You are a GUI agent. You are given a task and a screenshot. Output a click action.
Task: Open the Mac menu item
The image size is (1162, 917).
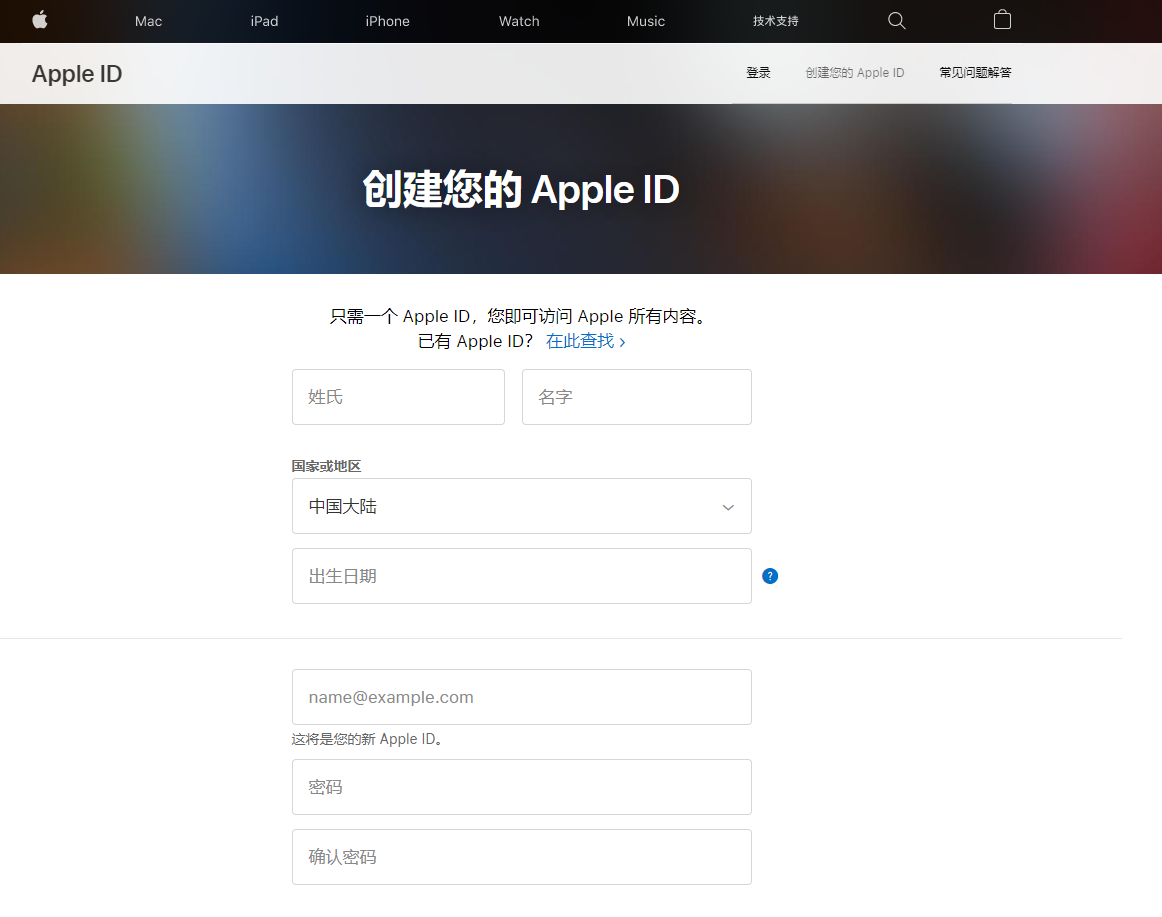148,21
